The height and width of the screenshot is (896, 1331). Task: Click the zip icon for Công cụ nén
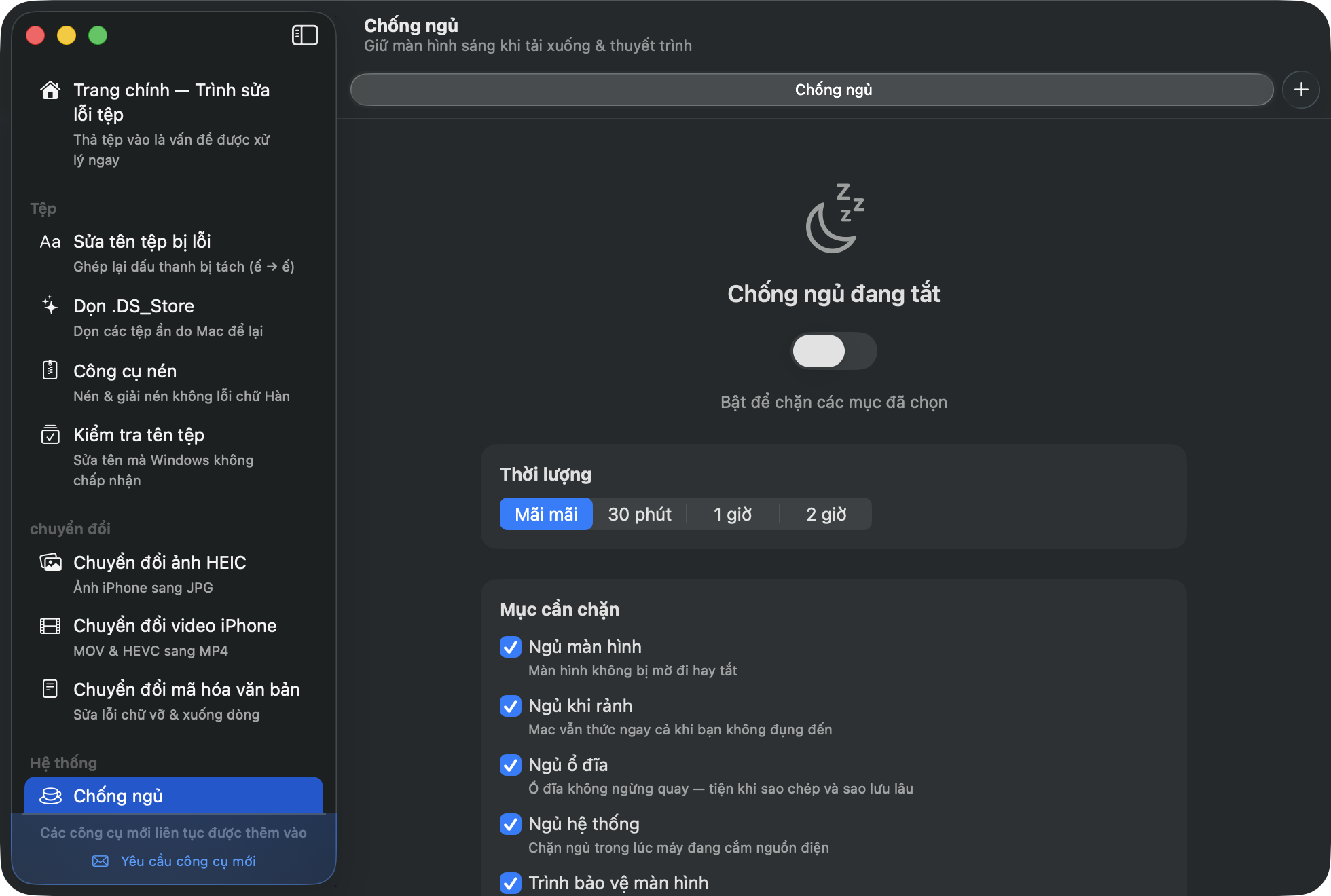pyautogui.click(x=50, y=370)
